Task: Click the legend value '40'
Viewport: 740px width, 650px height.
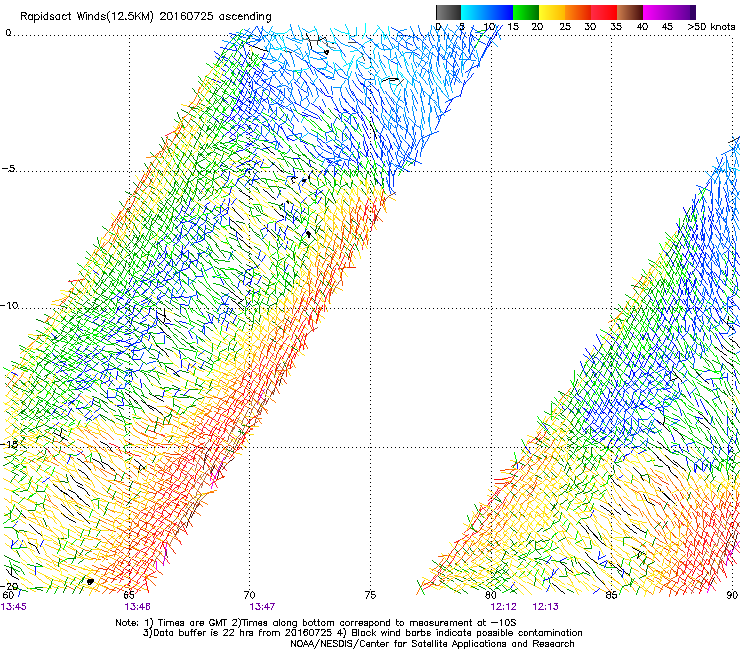Action: [x=642, y=27]
